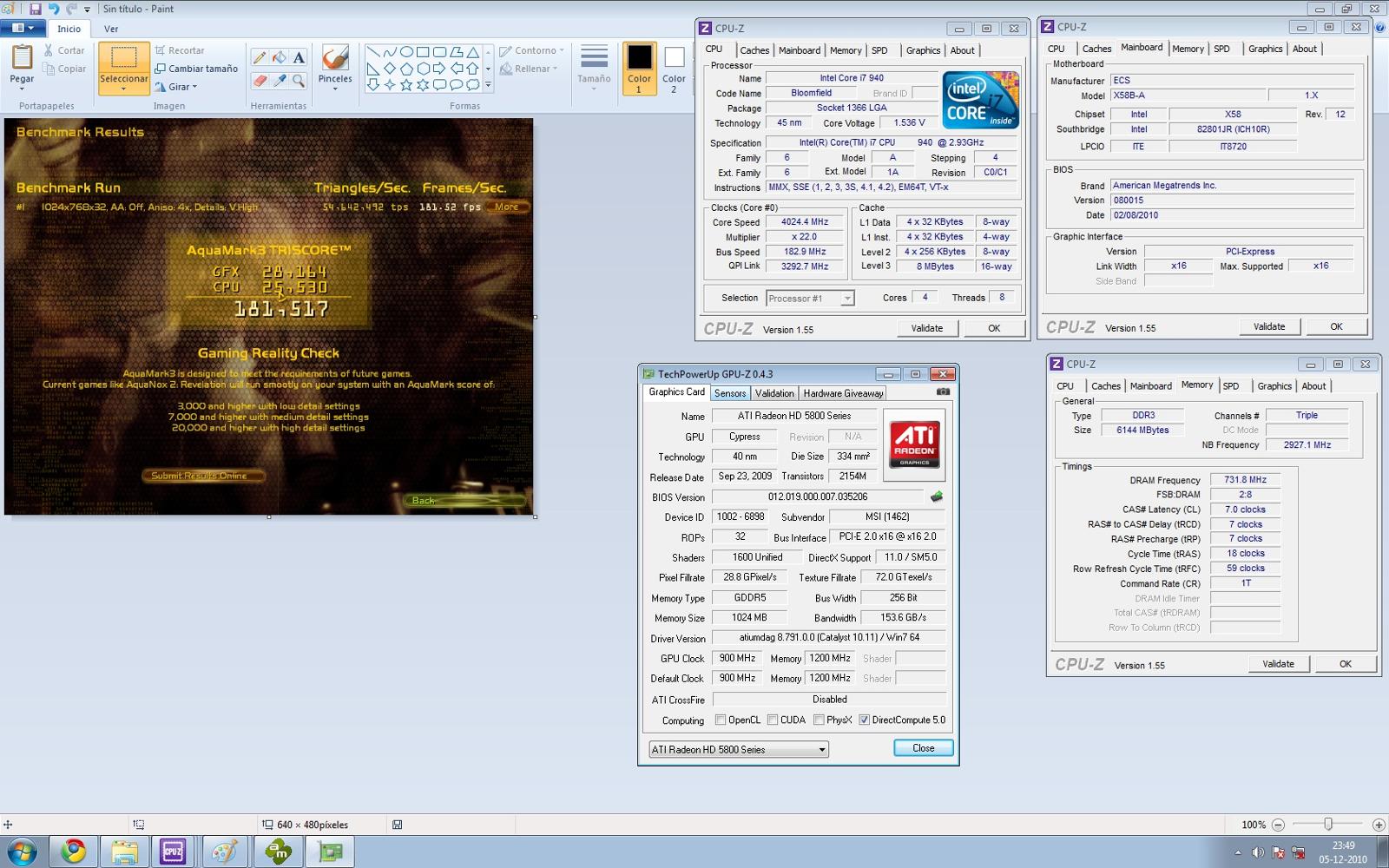Choose the line shape in Formas
Screen dimensions: 1389x868
pyautogui.click(x=372, y=52)
